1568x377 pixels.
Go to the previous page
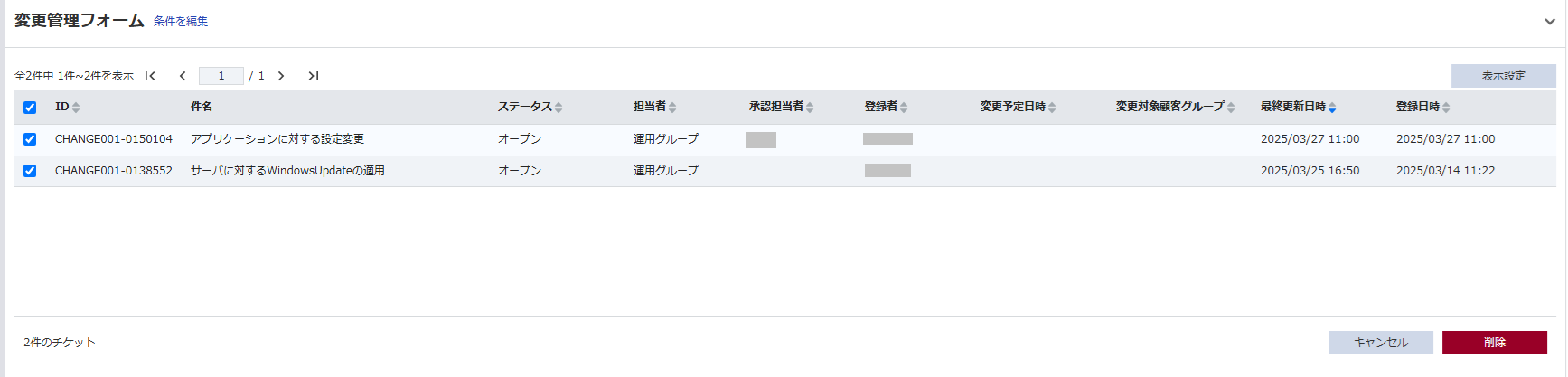point(183,76)
